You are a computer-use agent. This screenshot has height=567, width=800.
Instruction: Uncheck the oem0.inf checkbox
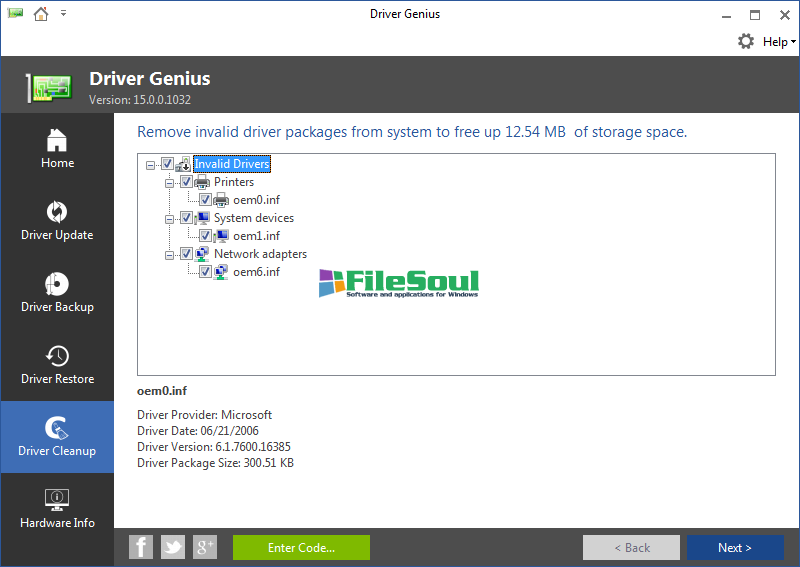pyautogui.click(x=205, y=200)
